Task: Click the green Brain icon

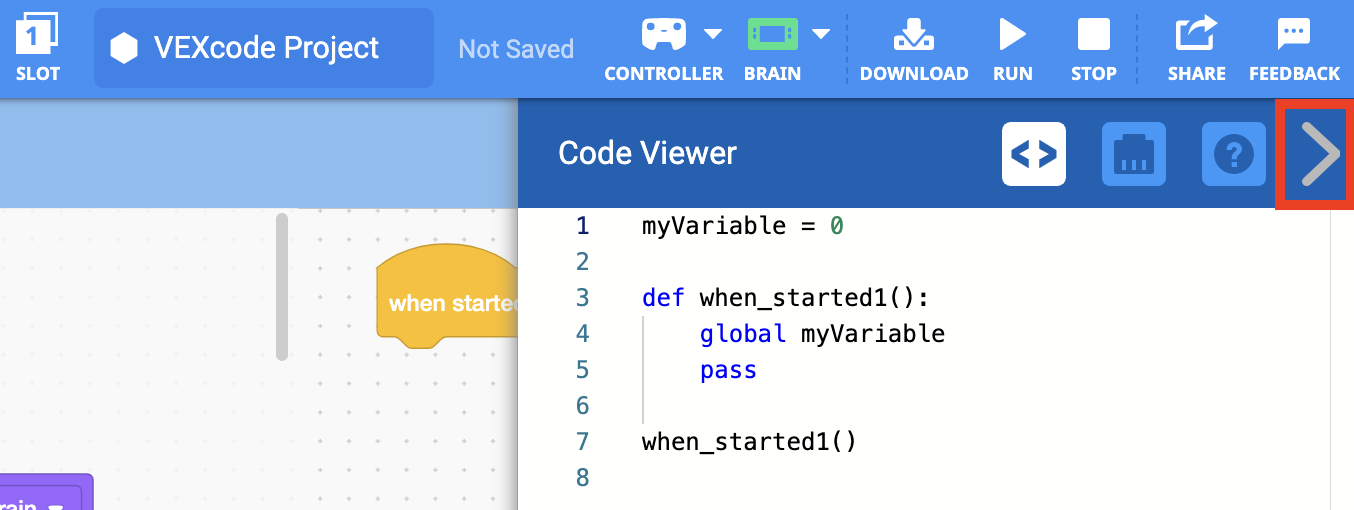Action: [x=772, y=34]
